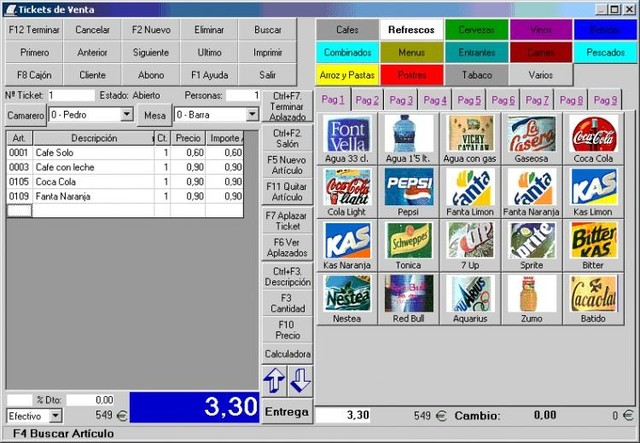640x443 pixels.
Task: Click Ctrl+F2 Salón button
Action: [x=287, y=138]
